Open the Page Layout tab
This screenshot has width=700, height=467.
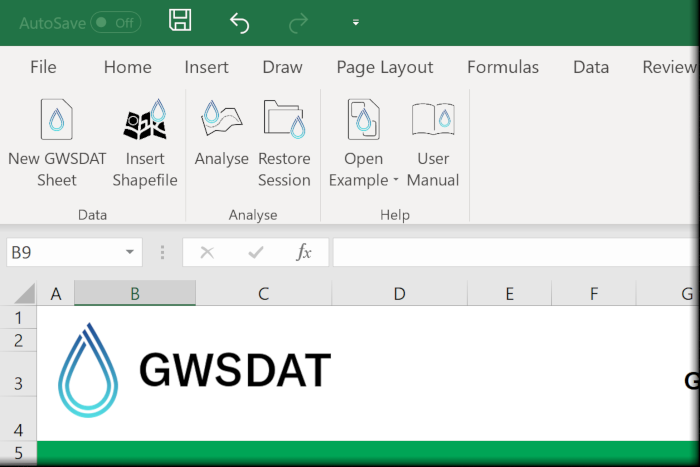pos(385,67)
